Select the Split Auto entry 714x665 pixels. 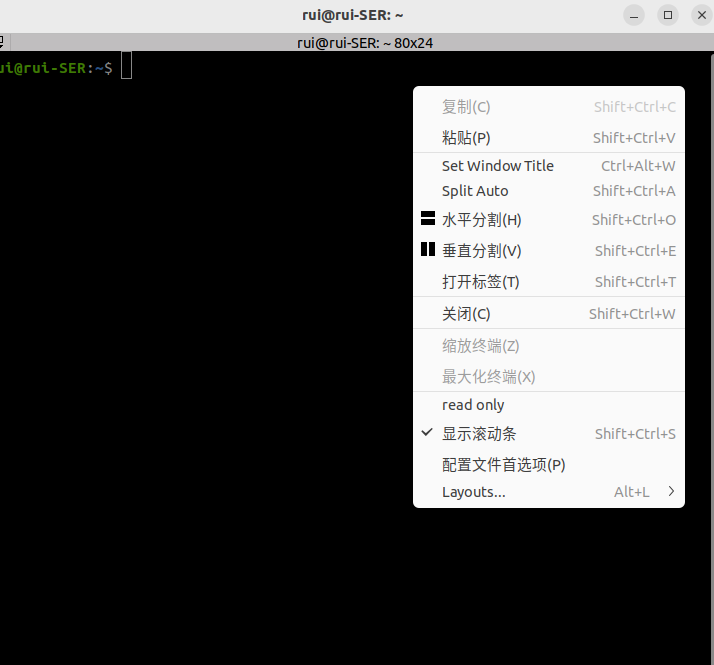[x=475, y=191]
